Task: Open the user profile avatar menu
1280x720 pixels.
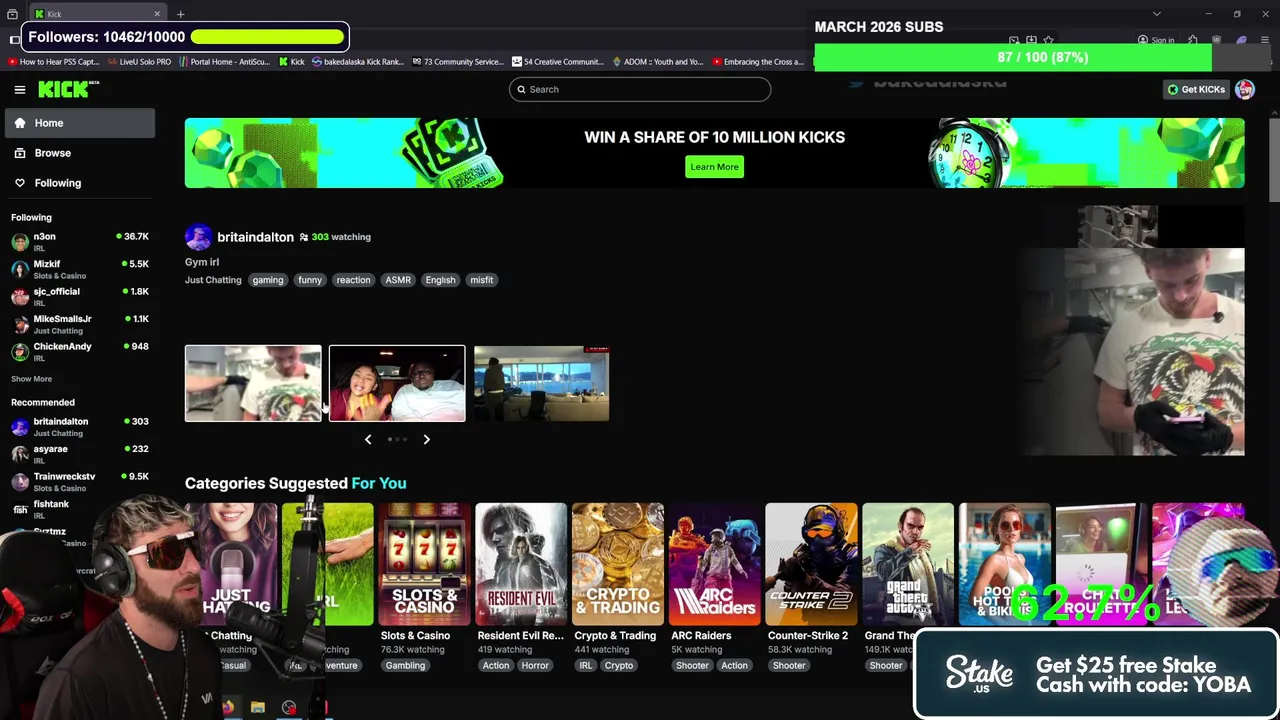Action: coord(1244,90)
